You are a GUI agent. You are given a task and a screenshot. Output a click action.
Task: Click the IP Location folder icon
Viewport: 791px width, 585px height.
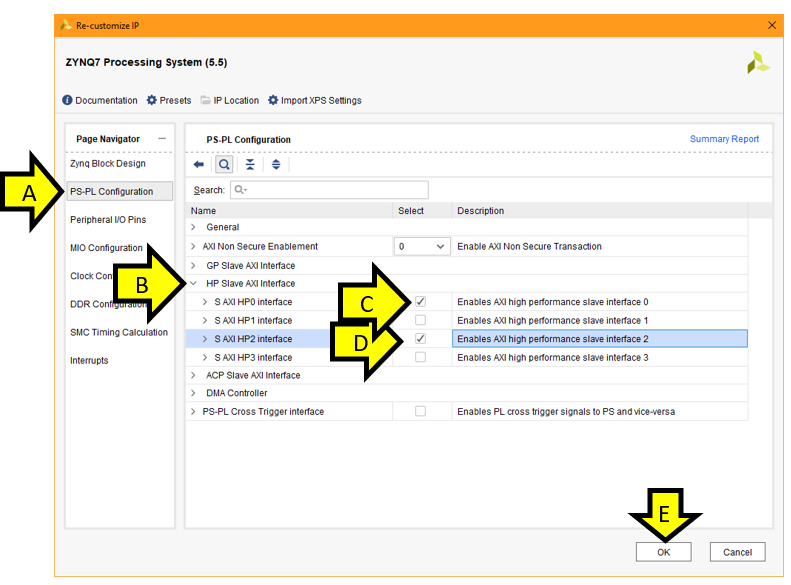tap(205, 100)
